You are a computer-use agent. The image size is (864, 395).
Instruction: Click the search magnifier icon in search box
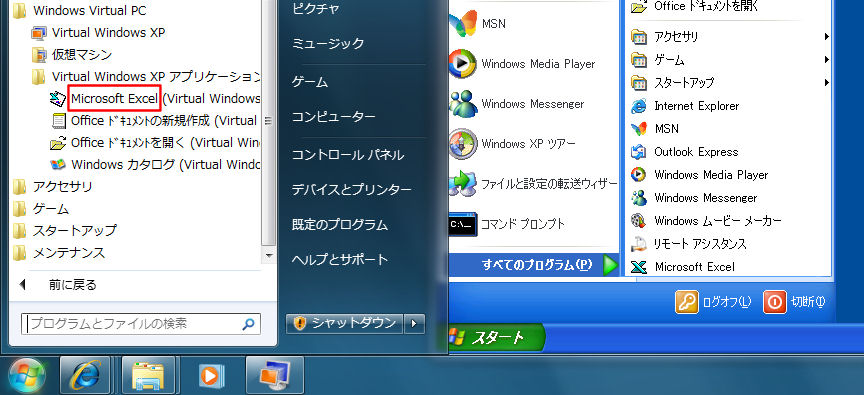click(x=249, y=324)
